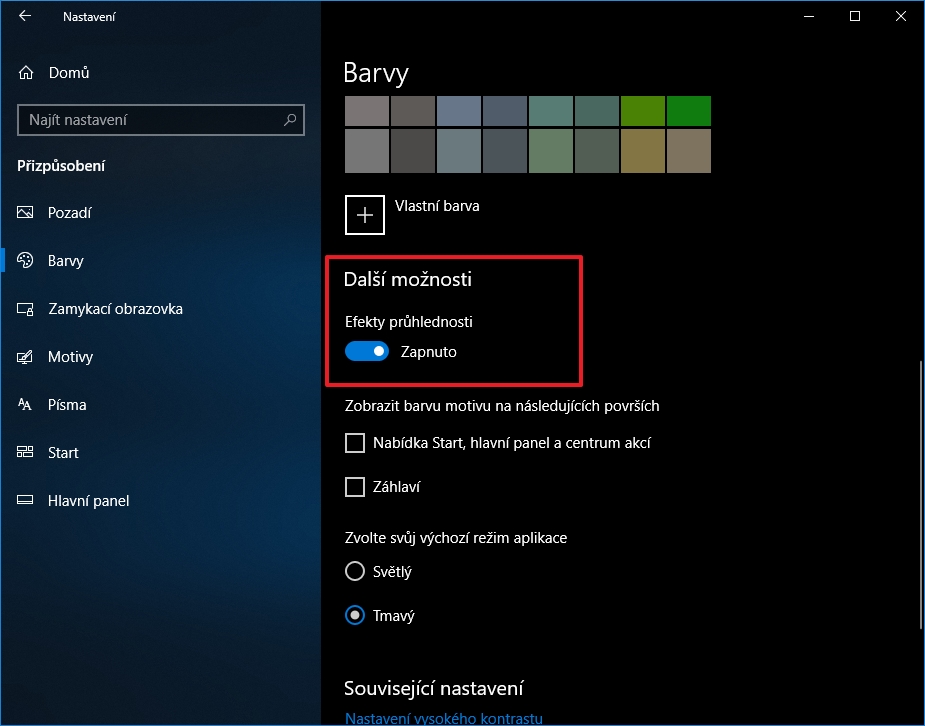The height and width of the screenshot is (726, 925).
Task: Pick the sage green swatch, fifth in bottom row
Action: (550, 152)
